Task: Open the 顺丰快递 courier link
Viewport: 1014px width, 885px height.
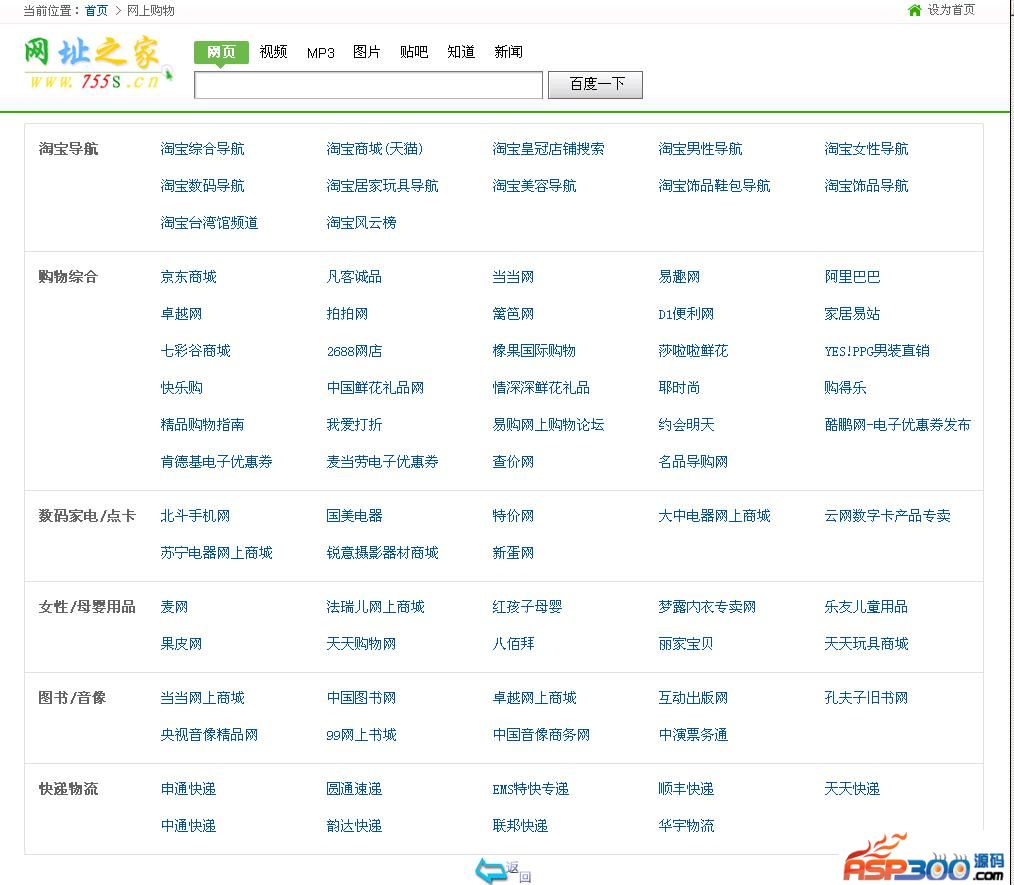Action: tap(686, 789)
